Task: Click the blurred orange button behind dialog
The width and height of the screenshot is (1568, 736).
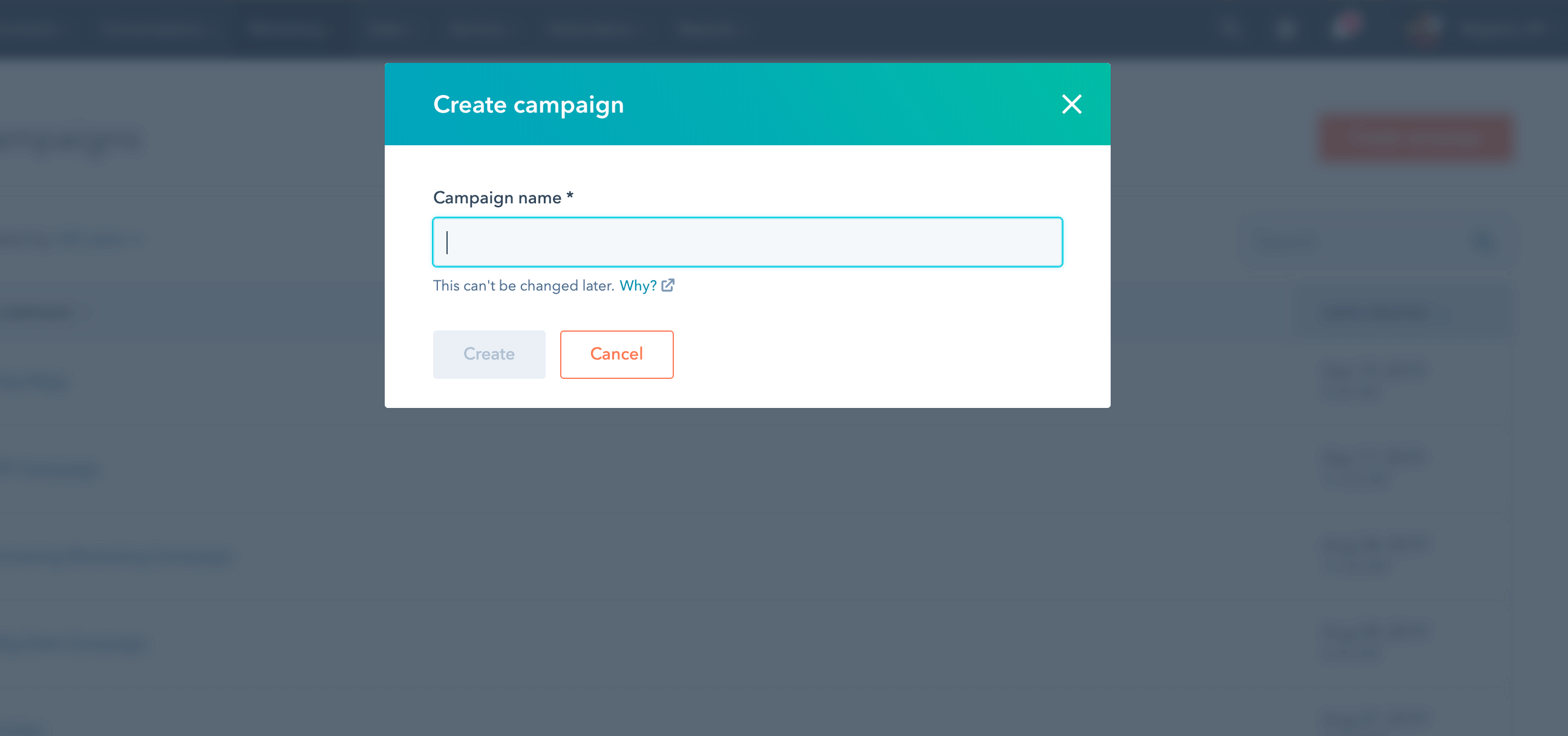Action: [x=1416, y=137]
